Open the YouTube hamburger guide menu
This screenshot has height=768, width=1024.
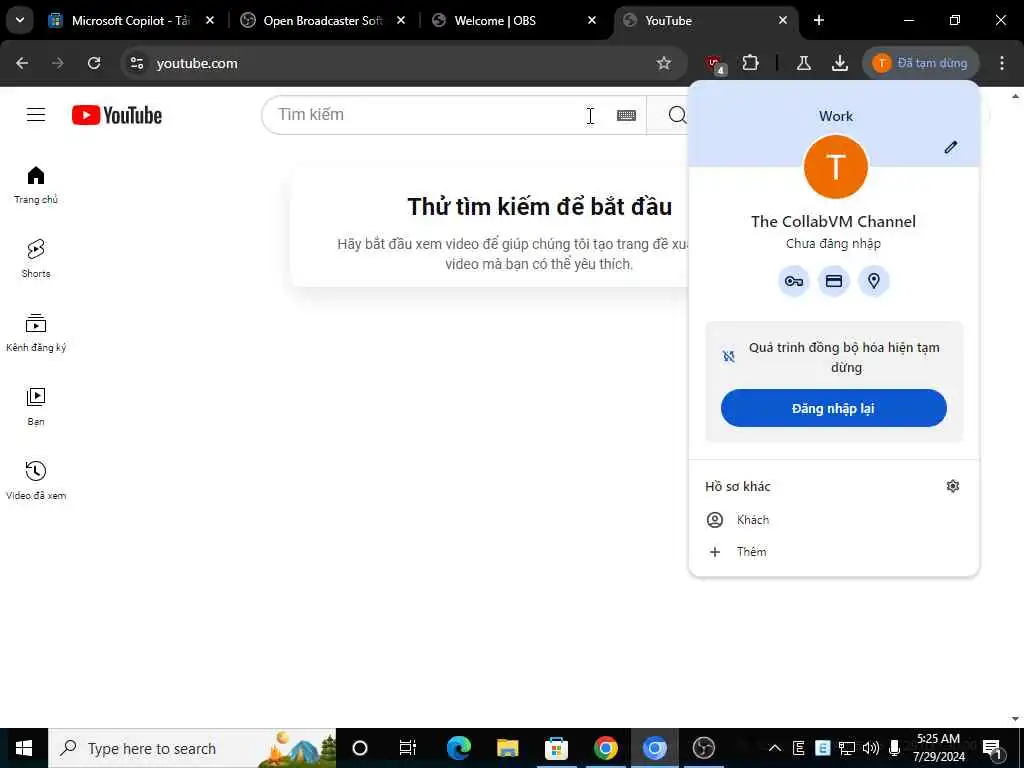36,115
